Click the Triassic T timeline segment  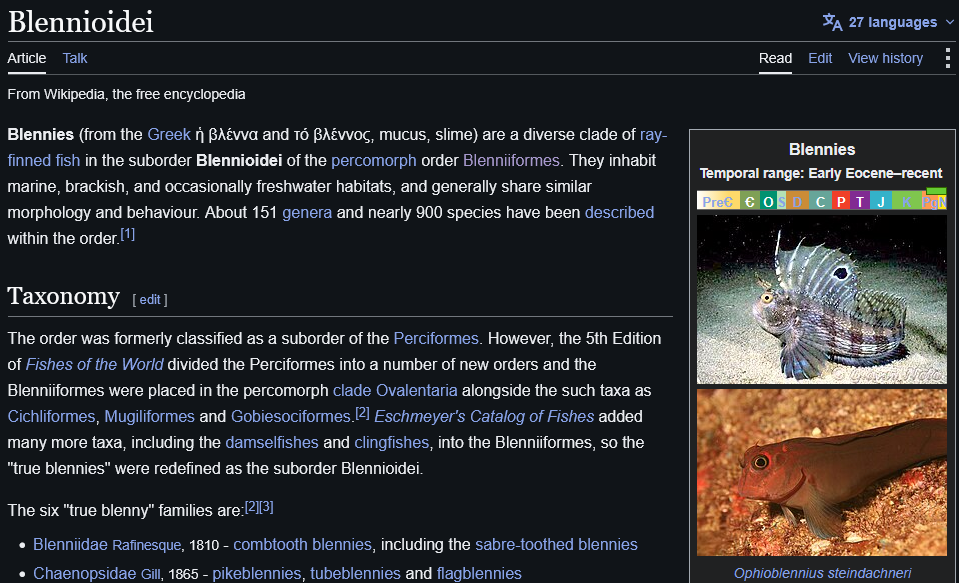(x=860, y=201)
